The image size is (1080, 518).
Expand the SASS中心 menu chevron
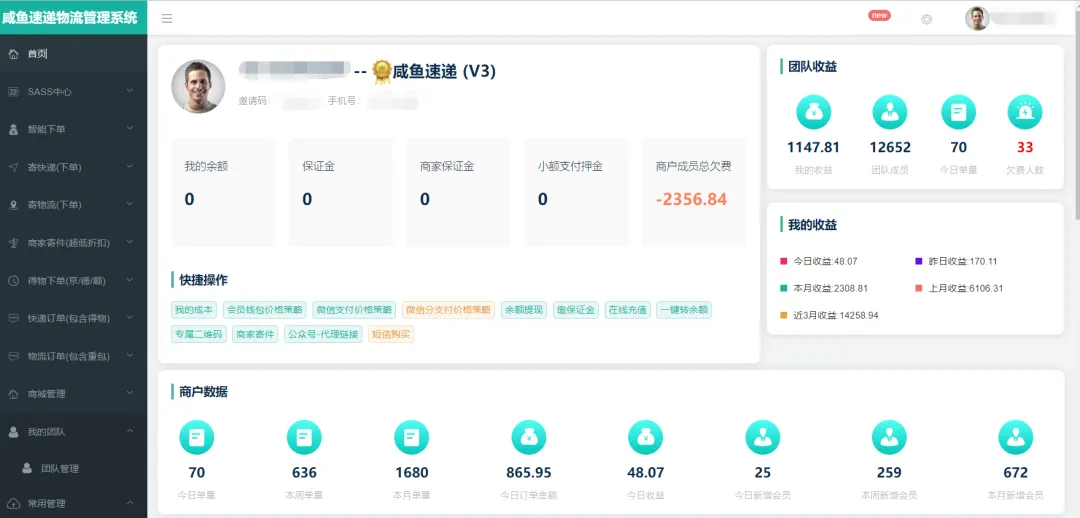click(x=130, y=91)
